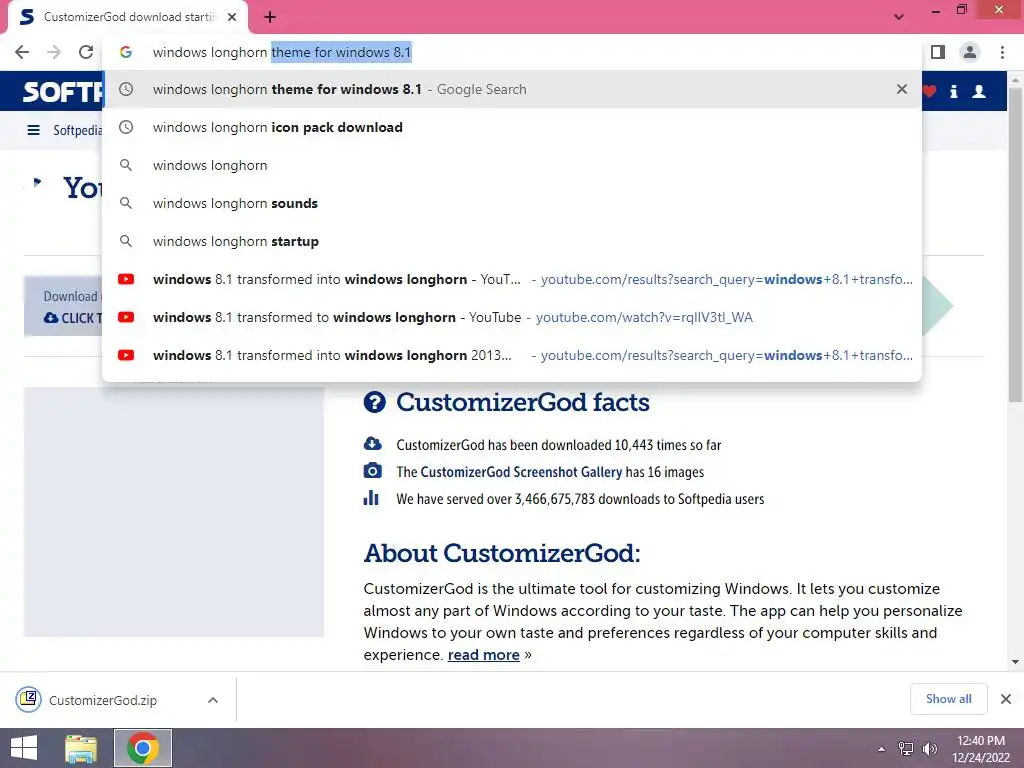Toggle the browser side panel
The width and height of the screenshot is (1024, 768).
pyautogui.click(x=938, y=52)
